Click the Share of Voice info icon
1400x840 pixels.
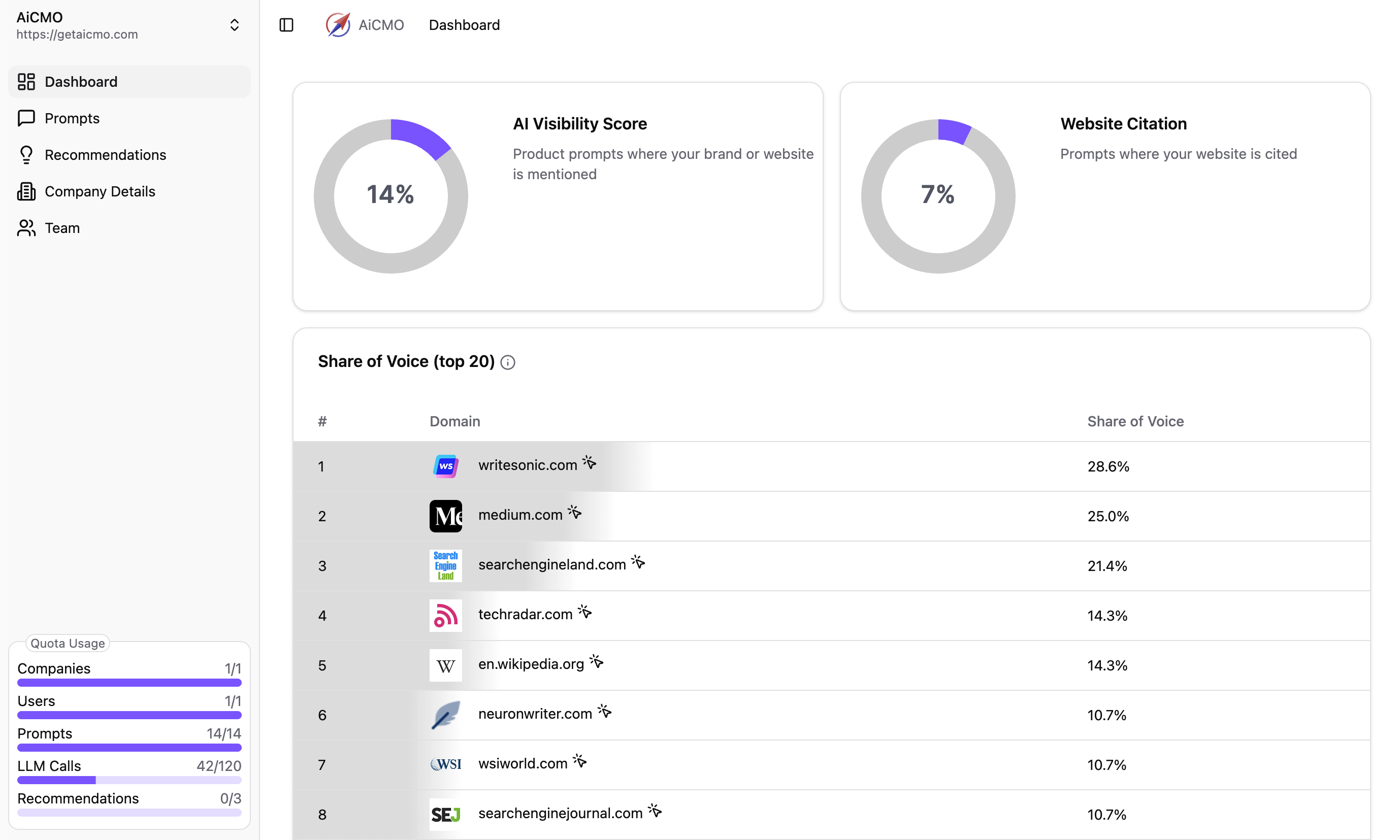[x=508, y=362]
